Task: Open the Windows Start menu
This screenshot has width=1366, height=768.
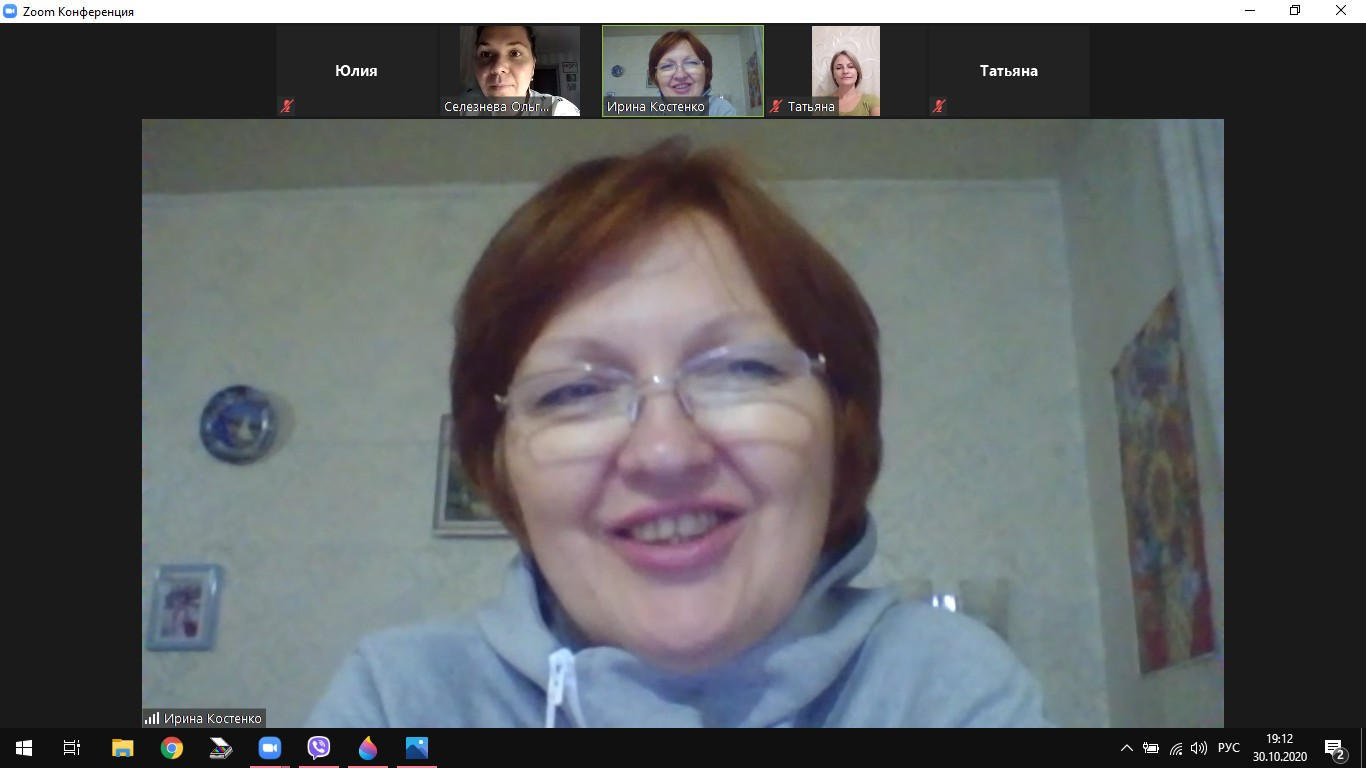Action: click(24, 748)
